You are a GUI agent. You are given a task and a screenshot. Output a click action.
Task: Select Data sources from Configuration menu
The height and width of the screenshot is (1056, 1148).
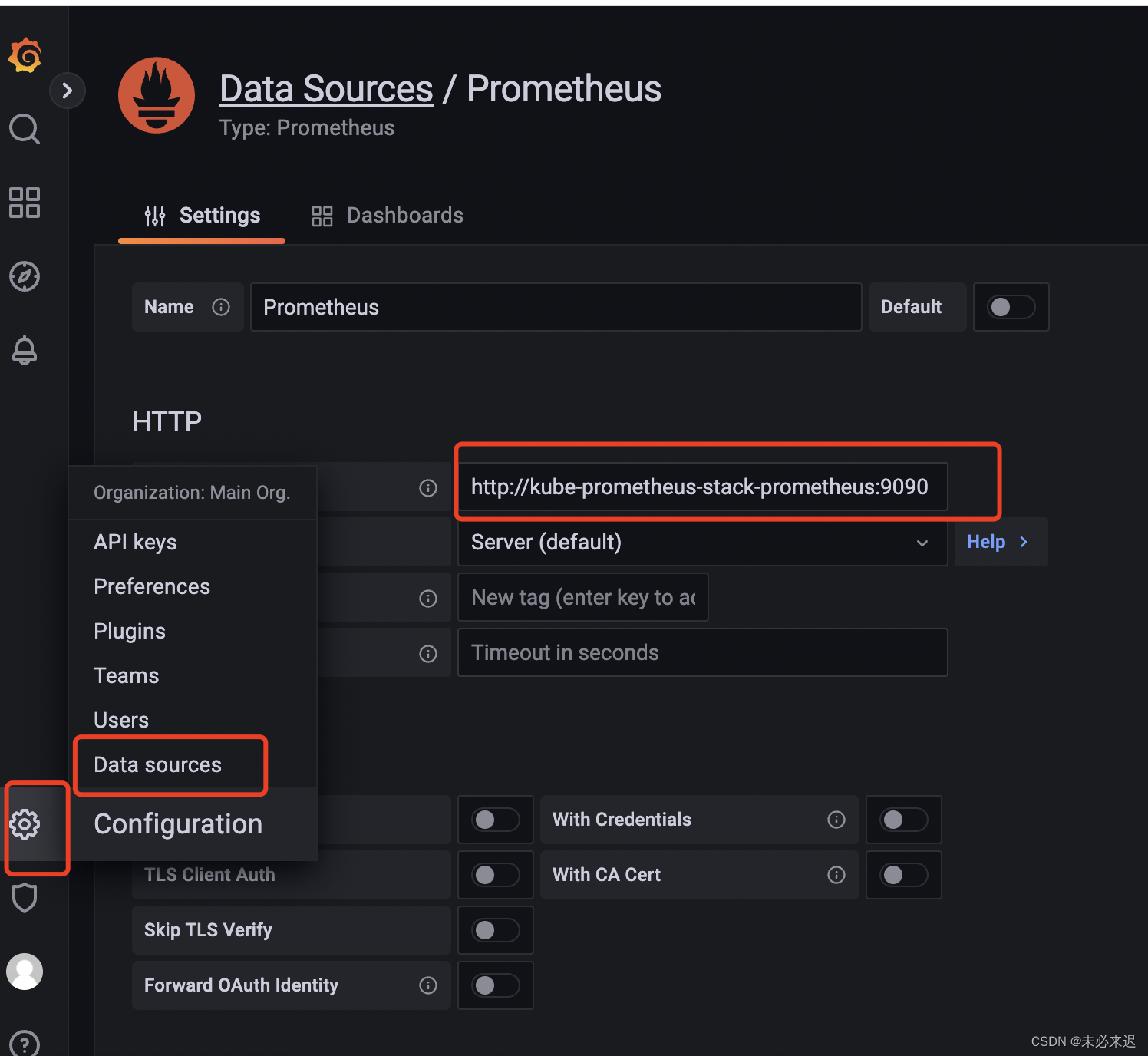click(157, 765)
